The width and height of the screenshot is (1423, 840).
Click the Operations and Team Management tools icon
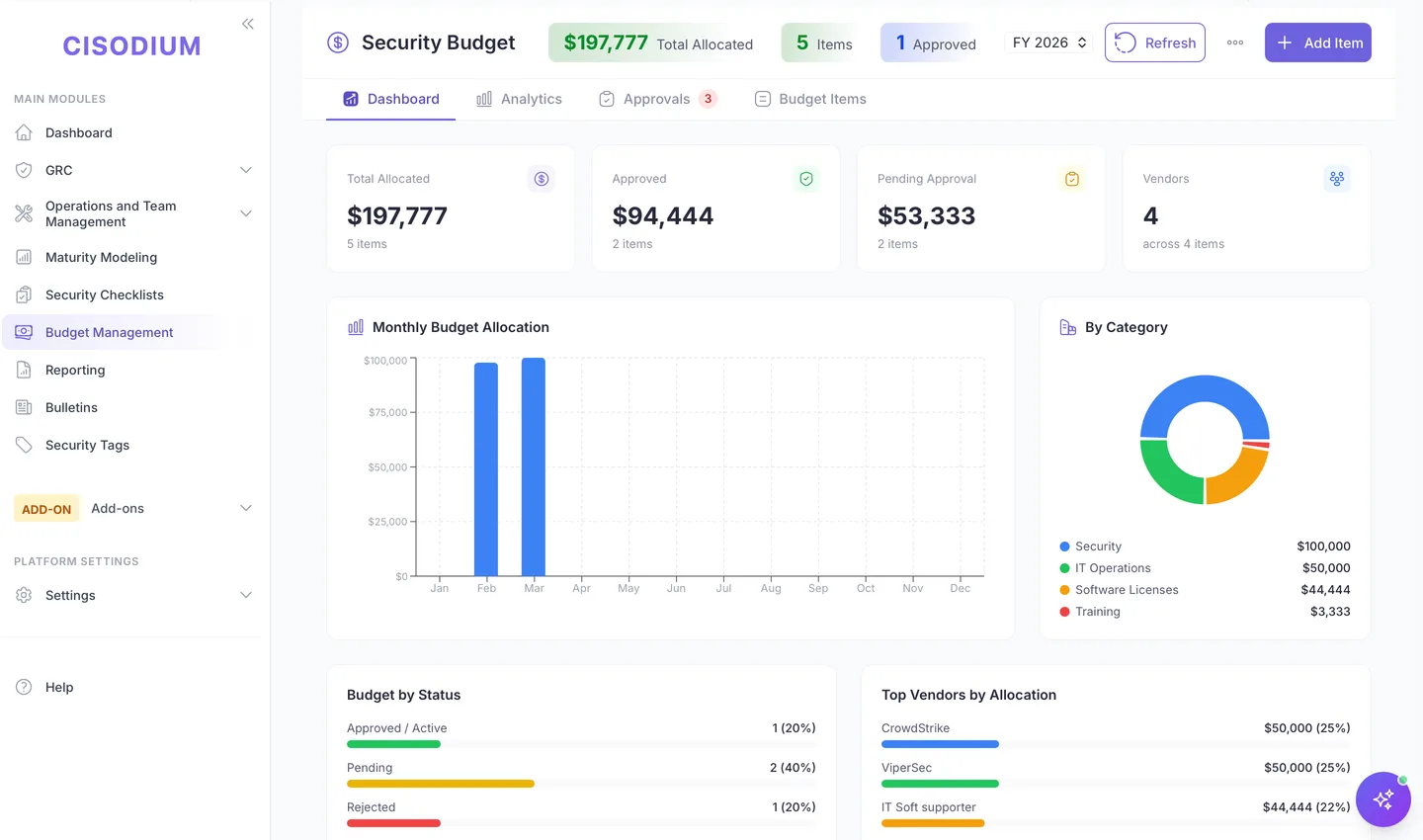(x=24, y=213)
